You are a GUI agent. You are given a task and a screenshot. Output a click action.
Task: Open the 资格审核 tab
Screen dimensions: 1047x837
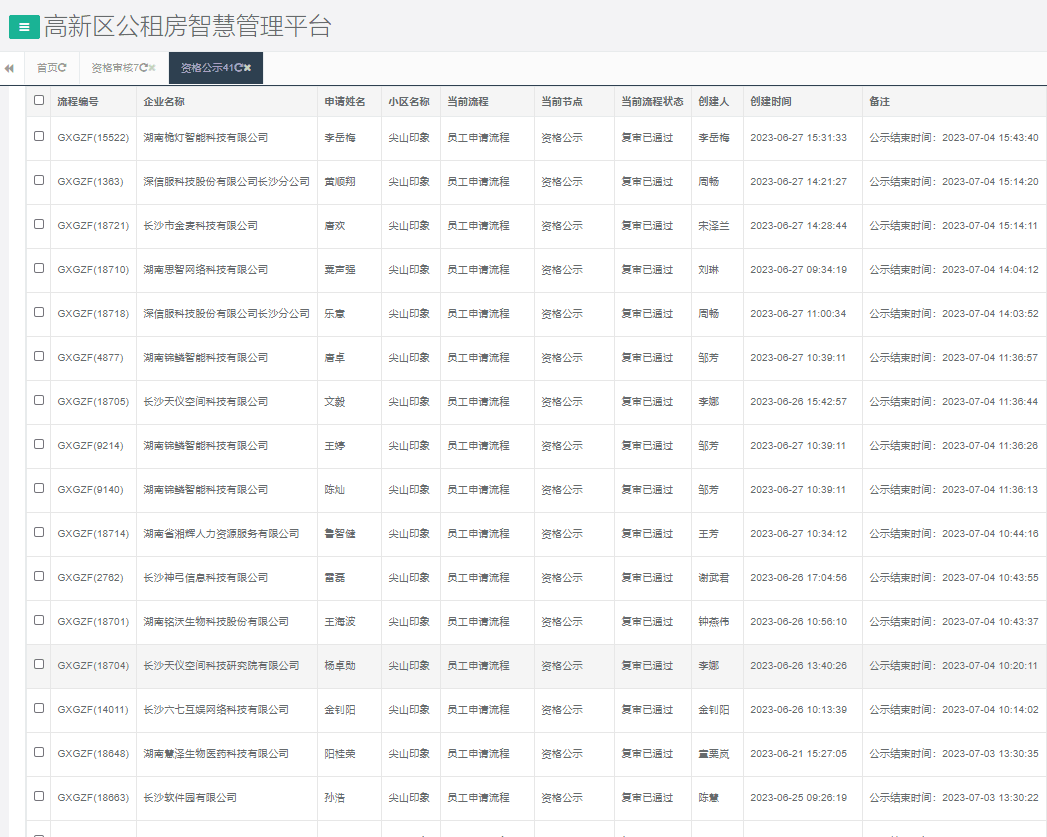[x=112, y=68]
